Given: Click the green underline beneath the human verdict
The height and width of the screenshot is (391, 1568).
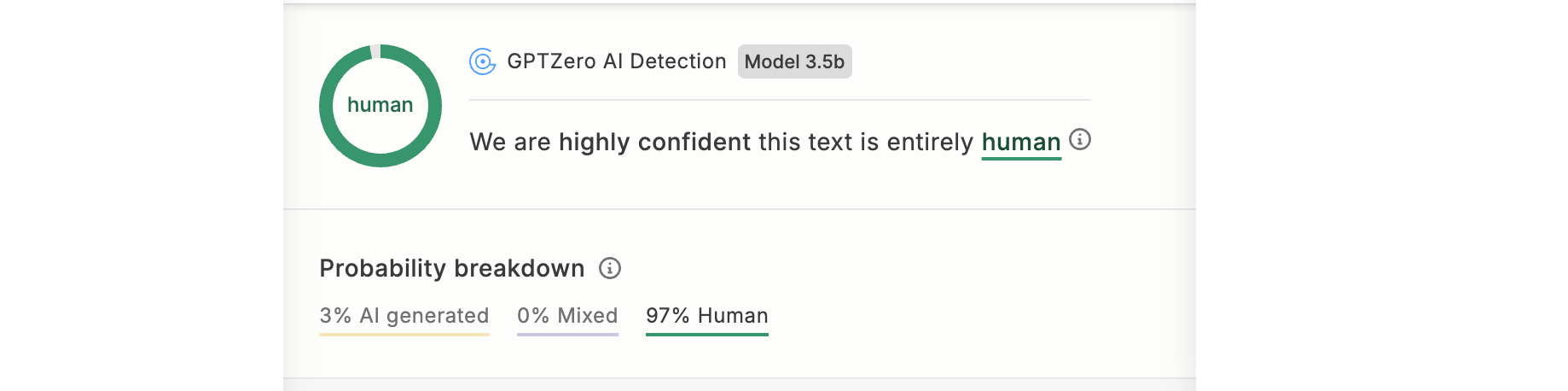Looking at the screenshot, I should (x=1021, y=159).
